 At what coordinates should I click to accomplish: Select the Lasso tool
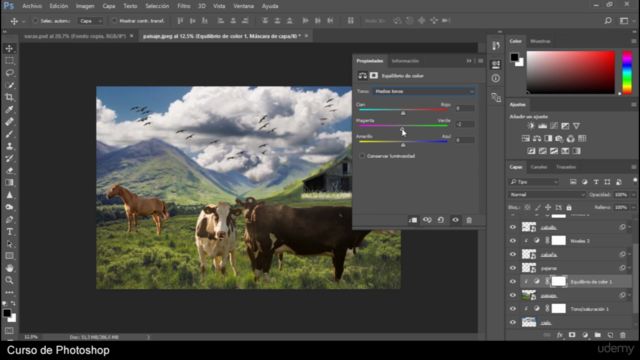coord(9,73)
